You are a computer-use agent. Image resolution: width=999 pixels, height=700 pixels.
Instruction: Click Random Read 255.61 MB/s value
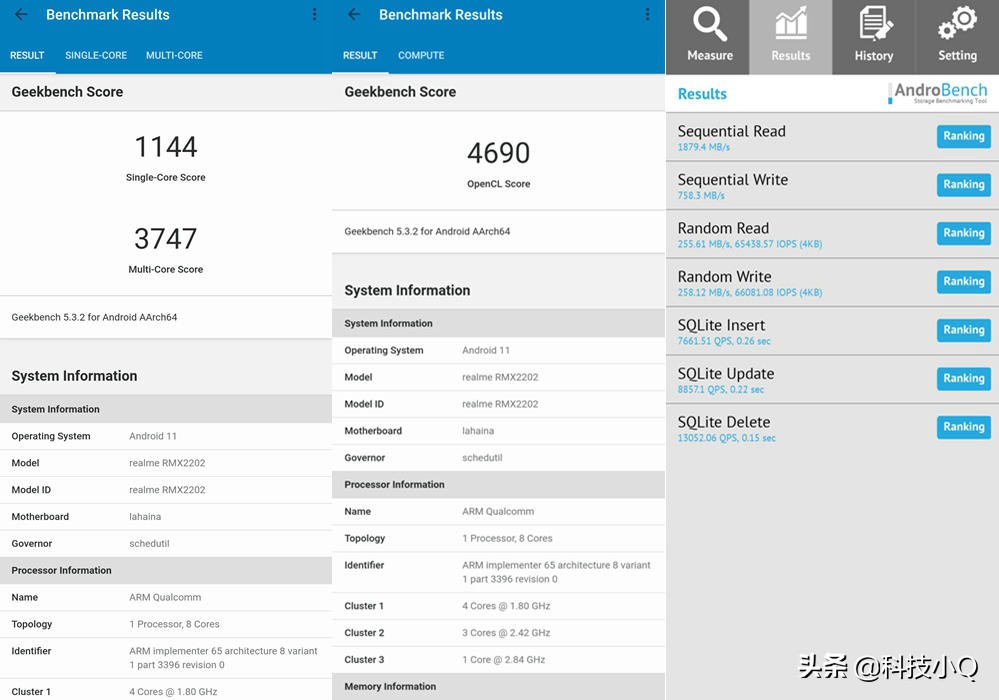(749, 244)
